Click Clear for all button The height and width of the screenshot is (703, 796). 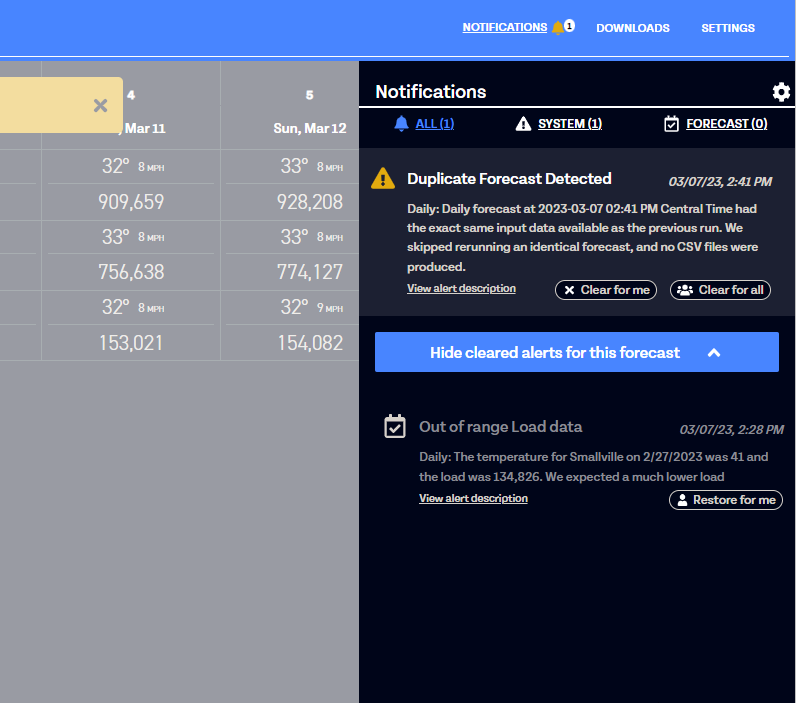coord(720,290)
